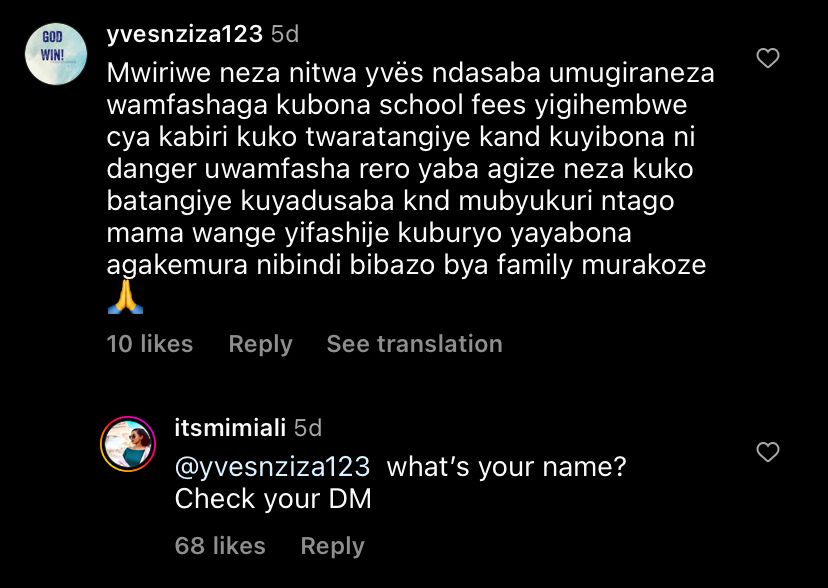Open the GOD WIN! profile picture

pyautogui.click(x=56, y=54)
